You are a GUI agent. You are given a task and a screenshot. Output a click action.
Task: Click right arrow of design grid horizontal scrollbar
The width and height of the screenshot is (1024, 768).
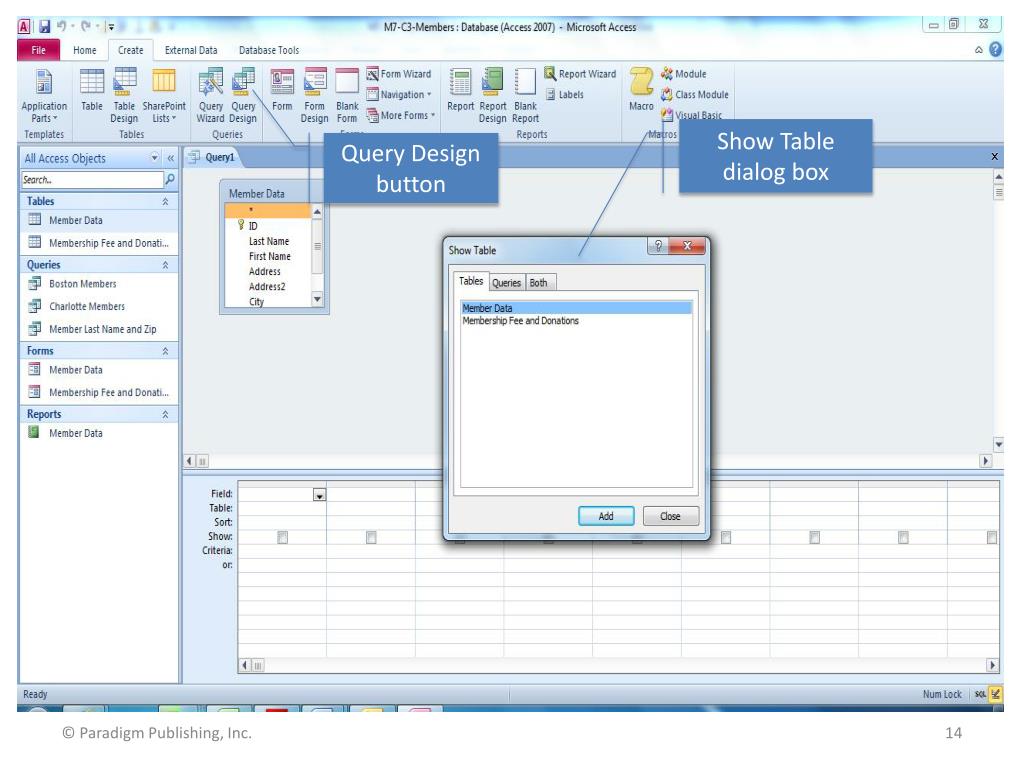[992, 665]
